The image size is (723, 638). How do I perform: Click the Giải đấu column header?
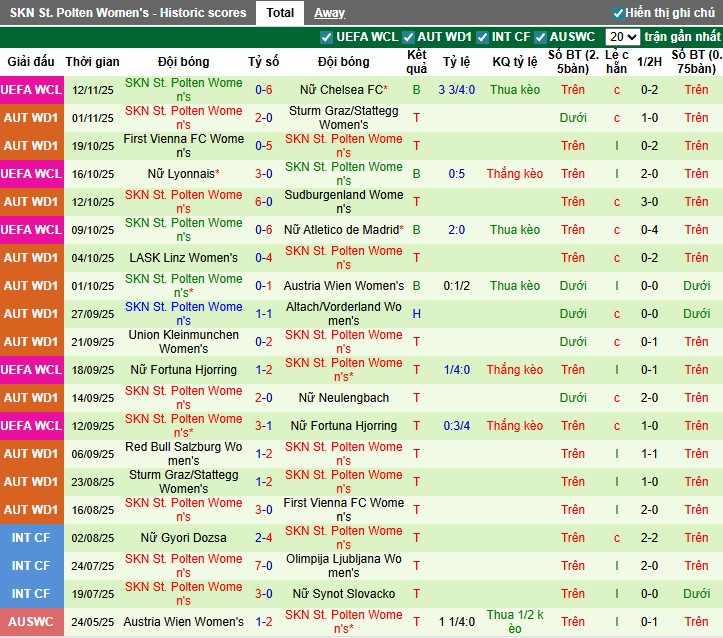(31, 62)
